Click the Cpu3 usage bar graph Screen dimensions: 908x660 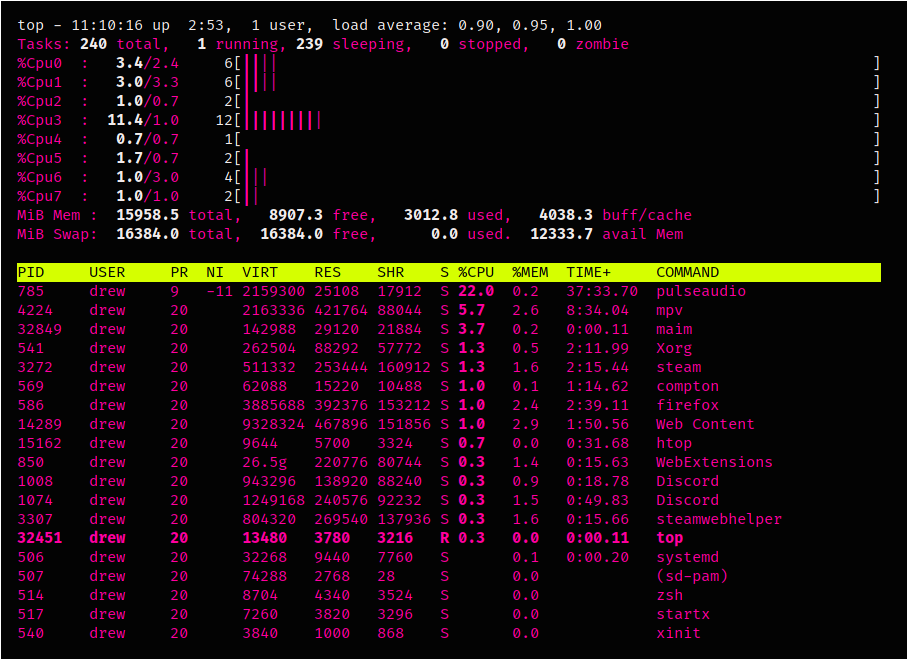[x=285, y=121]
